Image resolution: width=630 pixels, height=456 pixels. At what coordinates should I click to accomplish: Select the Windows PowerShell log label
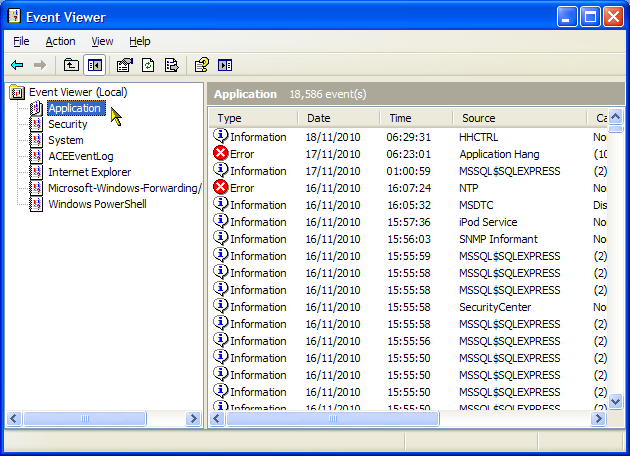coord(97,204)
